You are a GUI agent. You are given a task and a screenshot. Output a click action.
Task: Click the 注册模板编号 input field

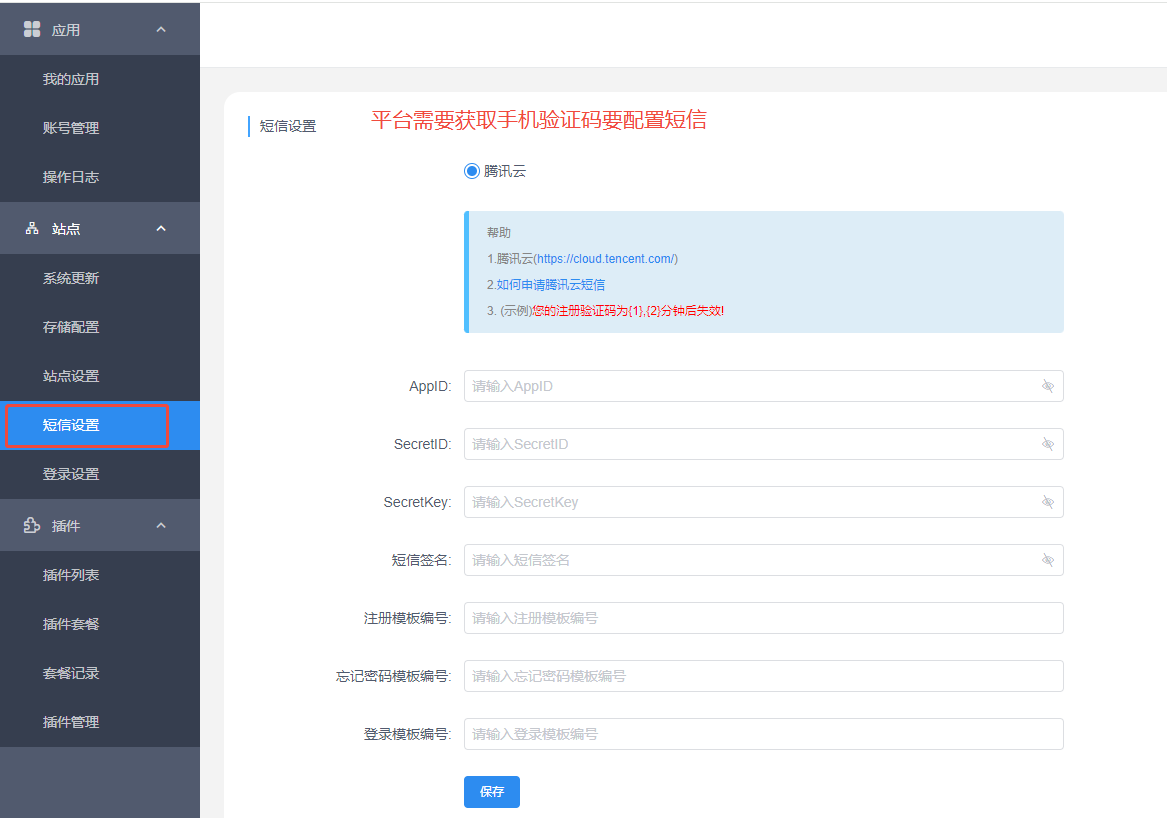tap(764, 619)
